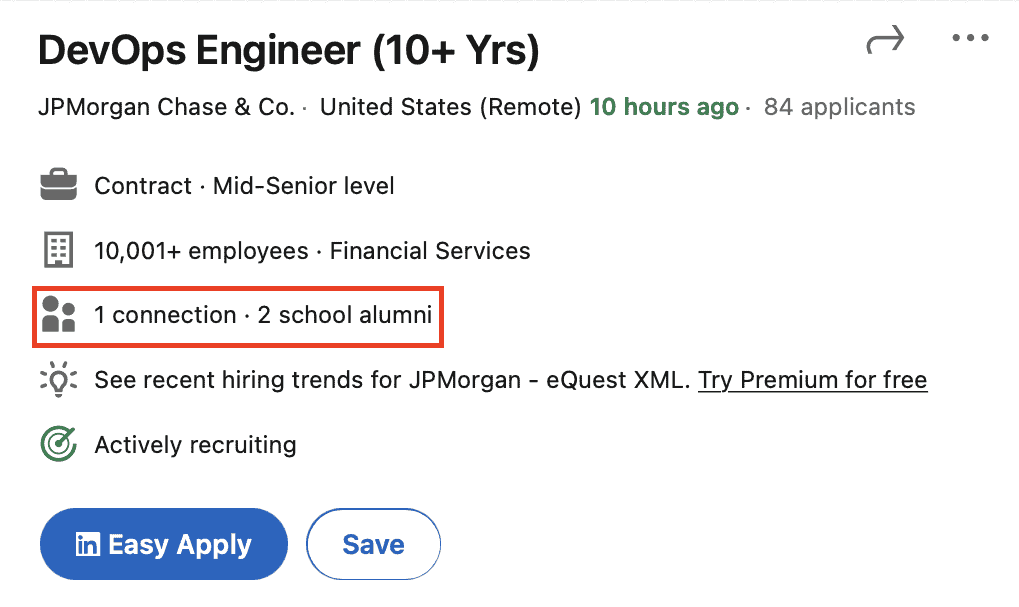Click the building company size icon
The height and width of the screenshot is (607, 1019).
pos(58,250)
